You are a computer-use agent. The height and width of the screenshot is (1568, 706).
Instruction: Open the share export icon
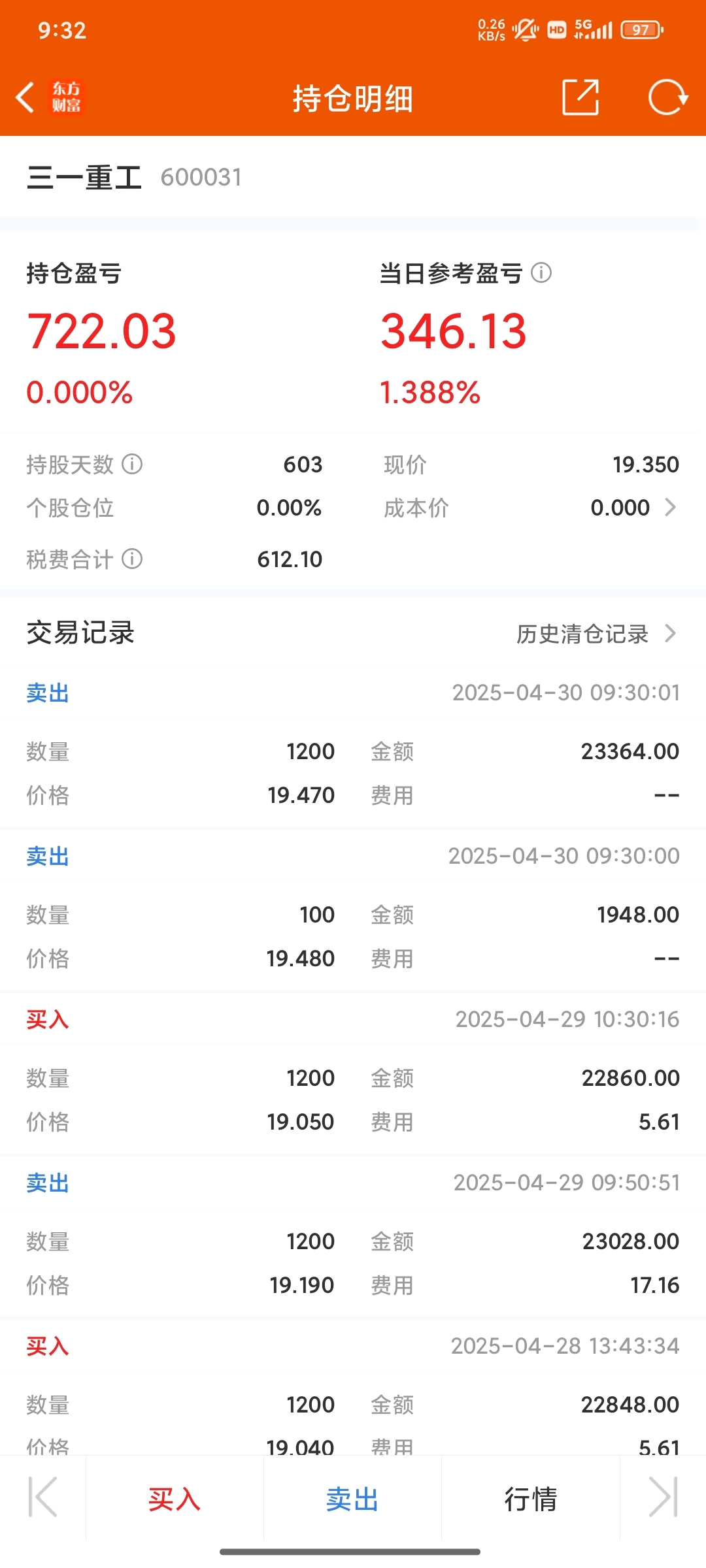coord(580,97)
